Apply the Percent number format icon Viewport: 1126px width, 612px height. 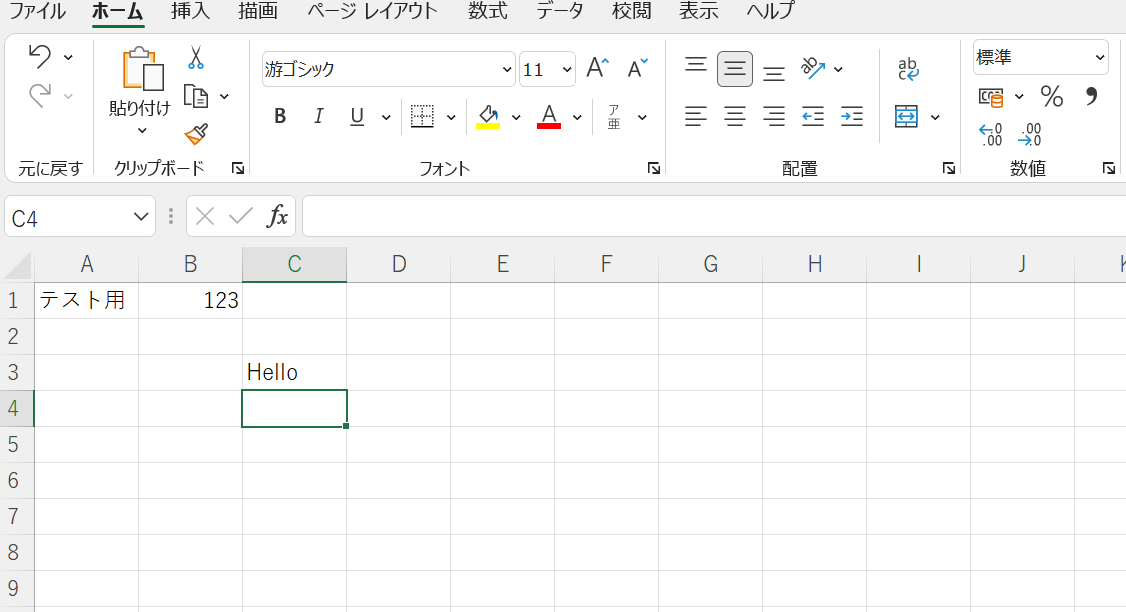pyautogui.click(x=1051, y=96)
